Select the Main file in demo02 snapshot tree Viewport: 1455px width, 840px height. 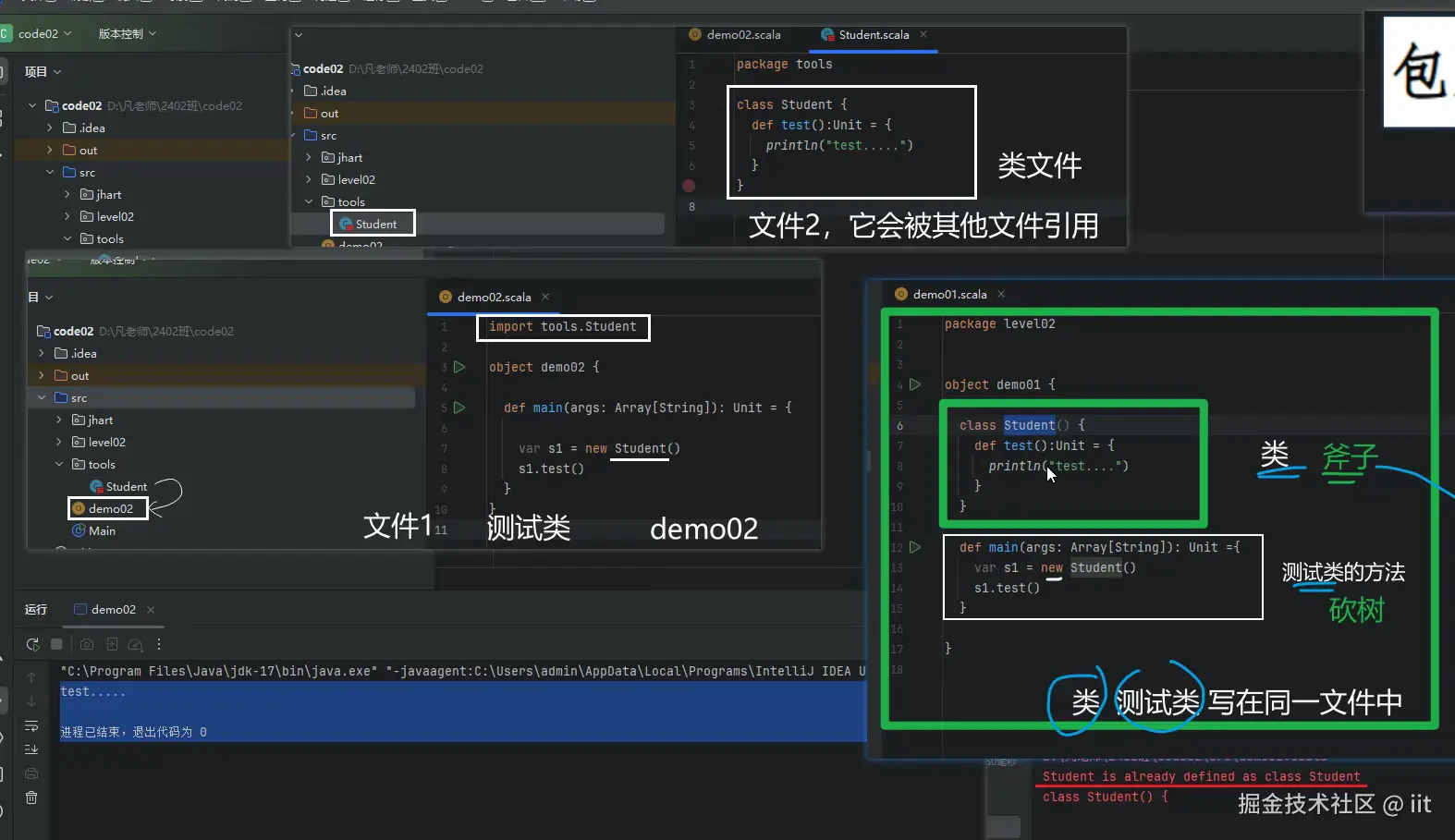94,530
